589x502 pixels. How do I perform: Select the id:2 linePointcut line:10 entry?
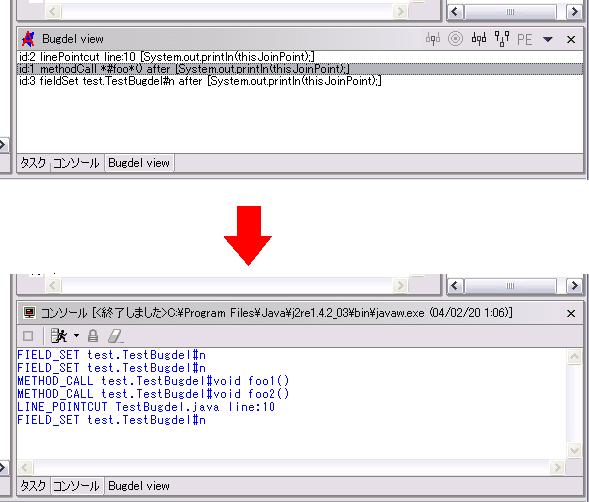click(167, 57)
